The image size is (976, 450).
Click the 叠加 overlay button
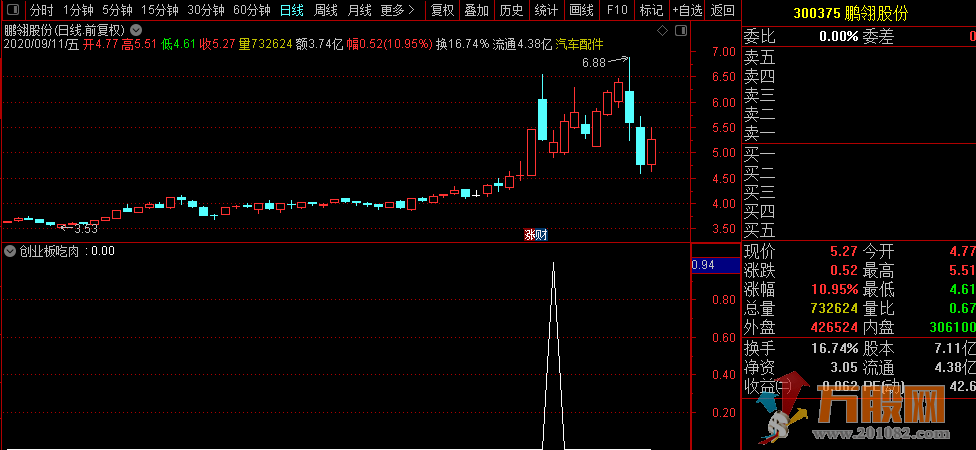[477, 10]
